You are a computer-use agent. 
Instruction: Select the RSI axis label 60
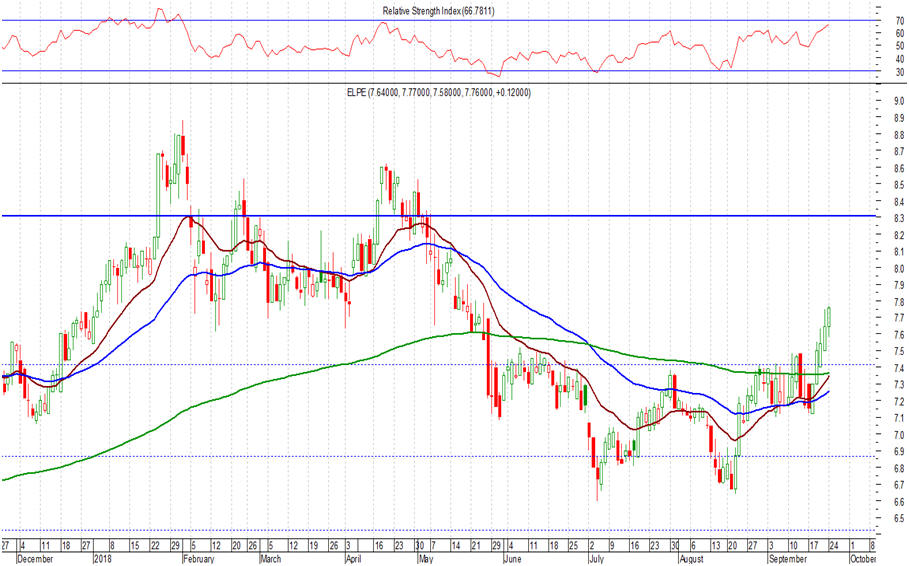900,34
